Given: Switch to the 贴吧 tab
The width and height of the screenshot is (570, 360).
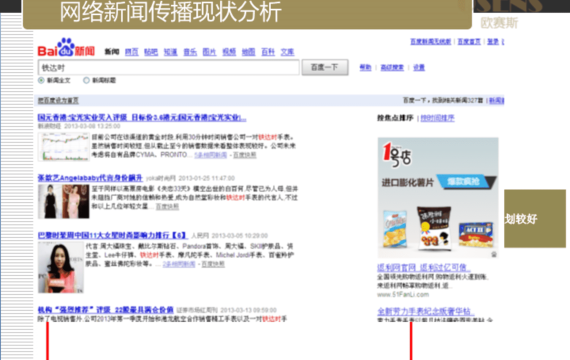Looking at the screenshot, I should tap(151, 52).
